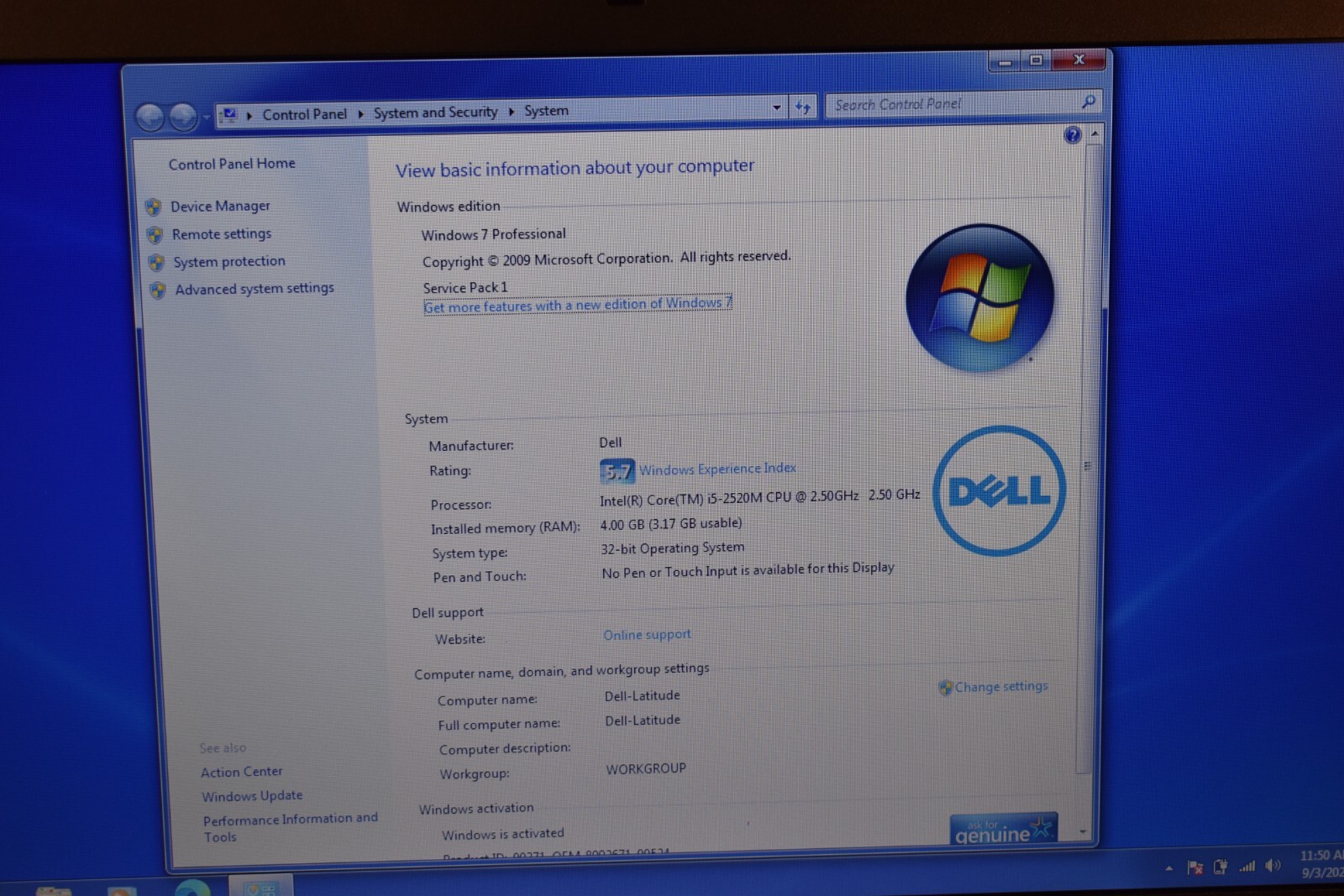Select System and Security in breadcrumb
Viewport: 1344px width, 896px height.
[435, 112]
